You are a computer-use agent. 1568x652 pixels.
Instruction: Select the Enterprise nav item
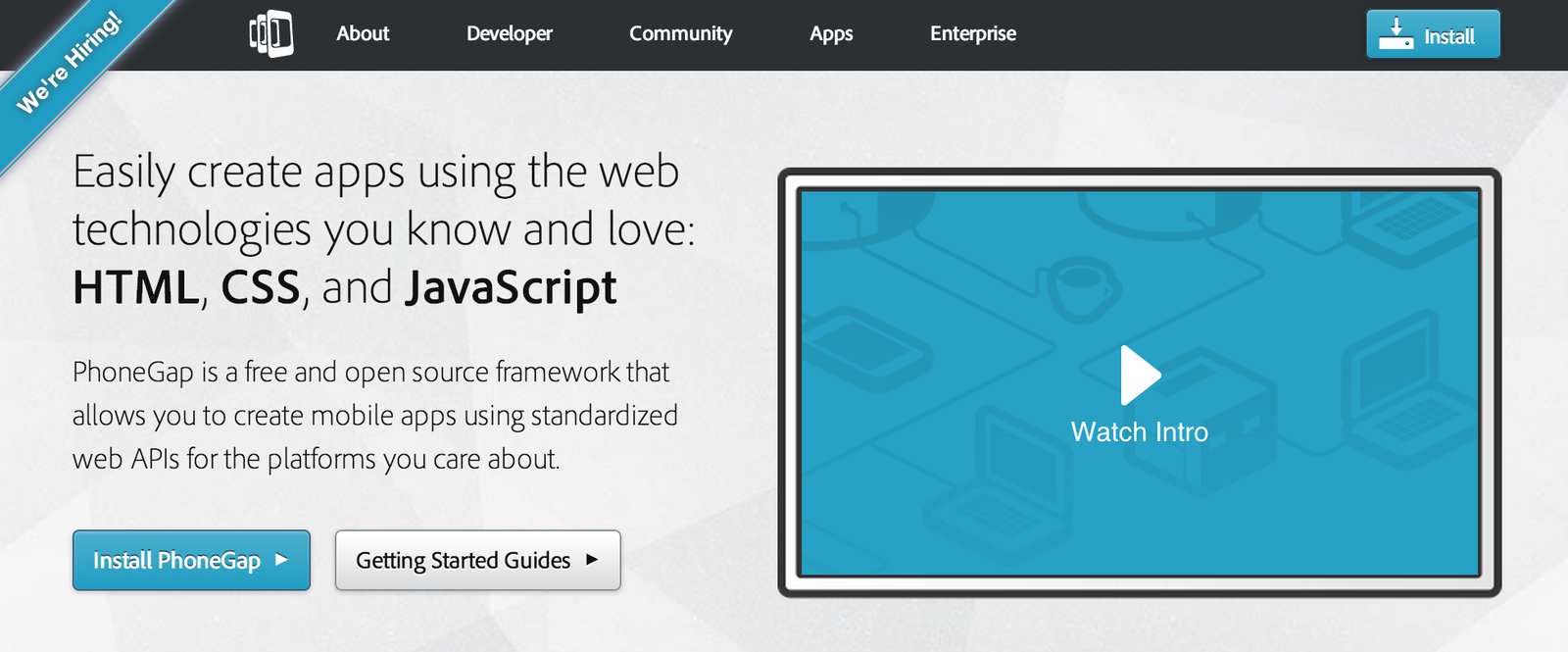pyautogui.click(x=973, y=33)
